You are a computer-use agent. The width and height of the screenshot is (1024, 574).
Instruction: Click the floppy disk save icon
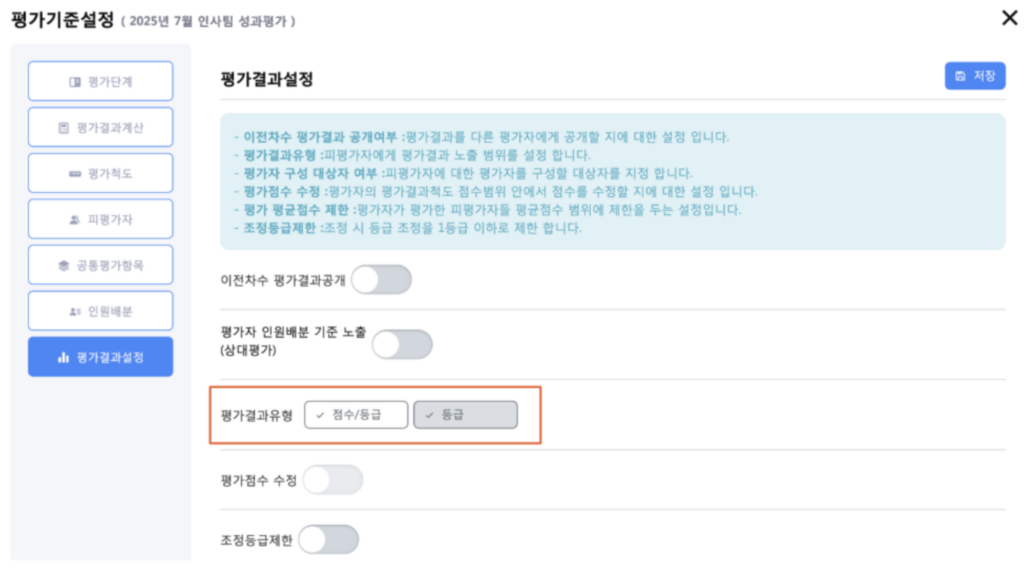[960, 76]
